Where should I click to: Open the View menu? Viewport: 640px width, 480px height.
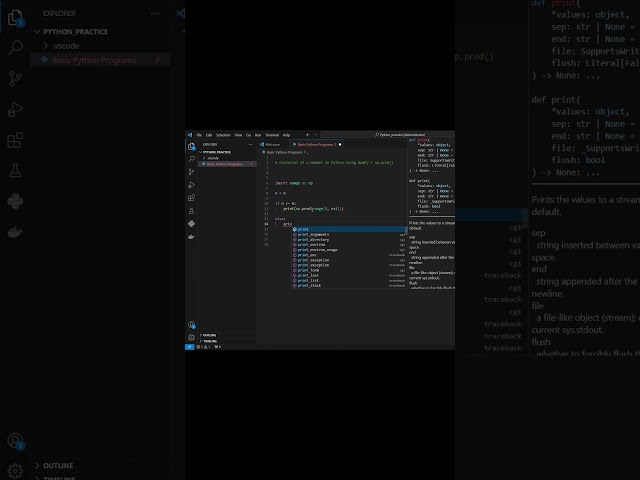[x=238, y=135]
